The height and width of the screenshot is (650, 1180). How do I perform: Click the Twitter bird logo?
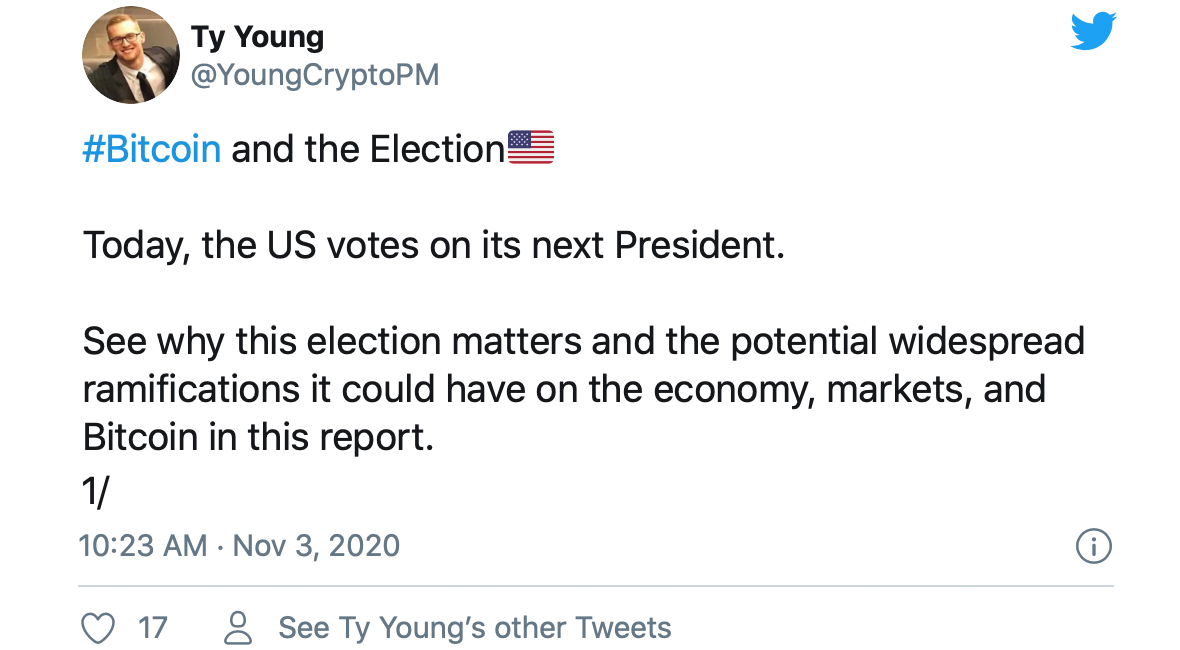coord(1092,32)
